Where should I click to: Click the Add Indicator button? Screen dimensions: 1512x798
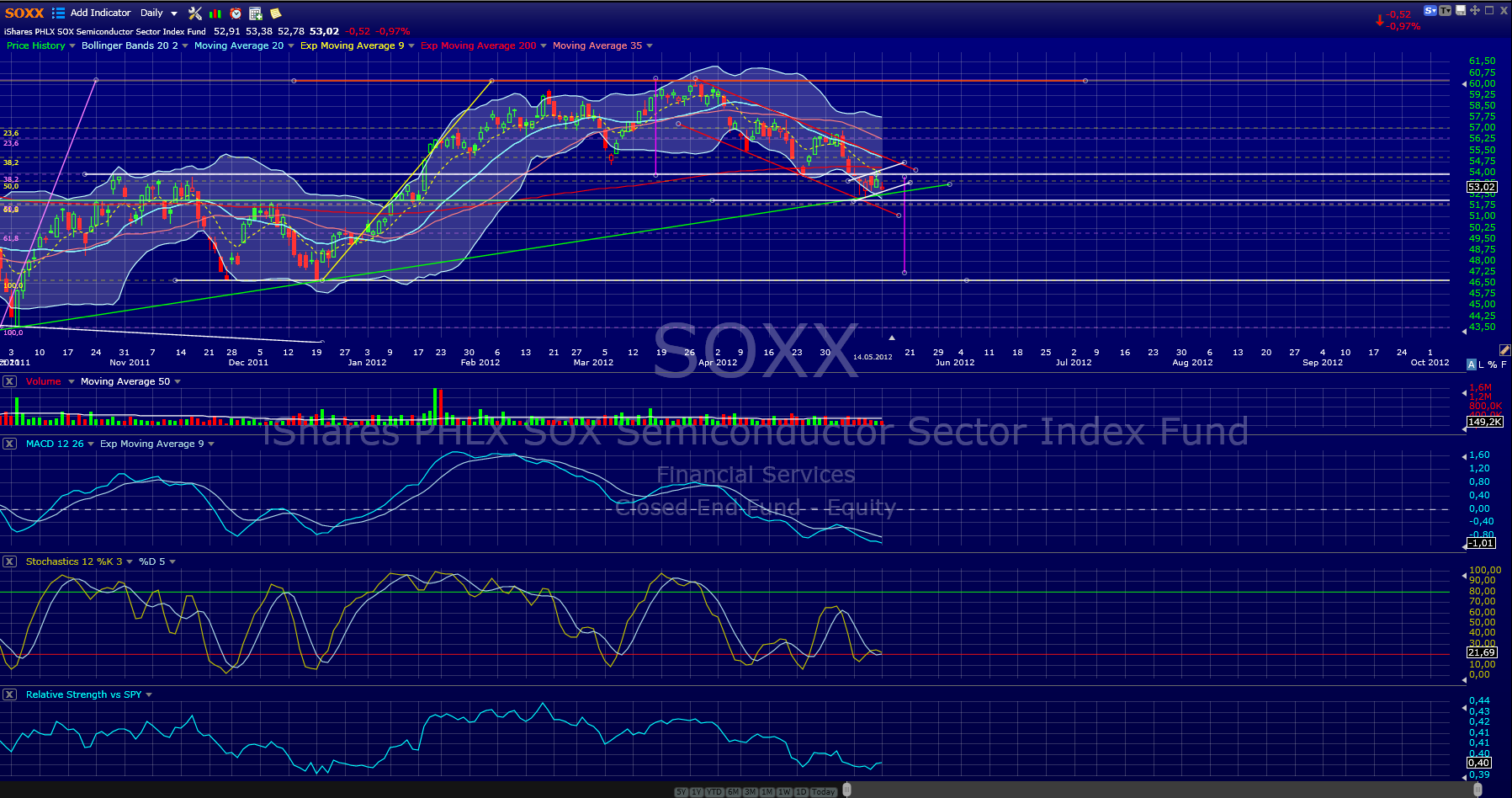coord(101,13)
